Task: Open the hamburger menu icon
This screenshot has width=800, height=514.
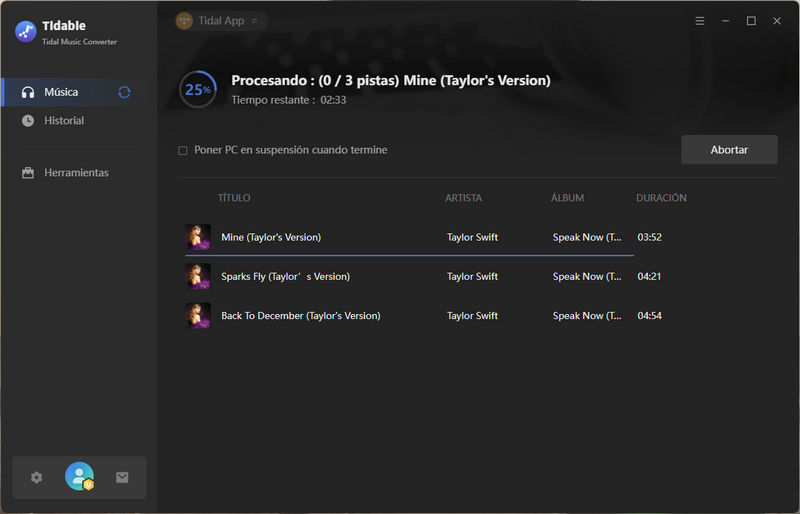Action: pyautogui.click(x=699, y=21)
